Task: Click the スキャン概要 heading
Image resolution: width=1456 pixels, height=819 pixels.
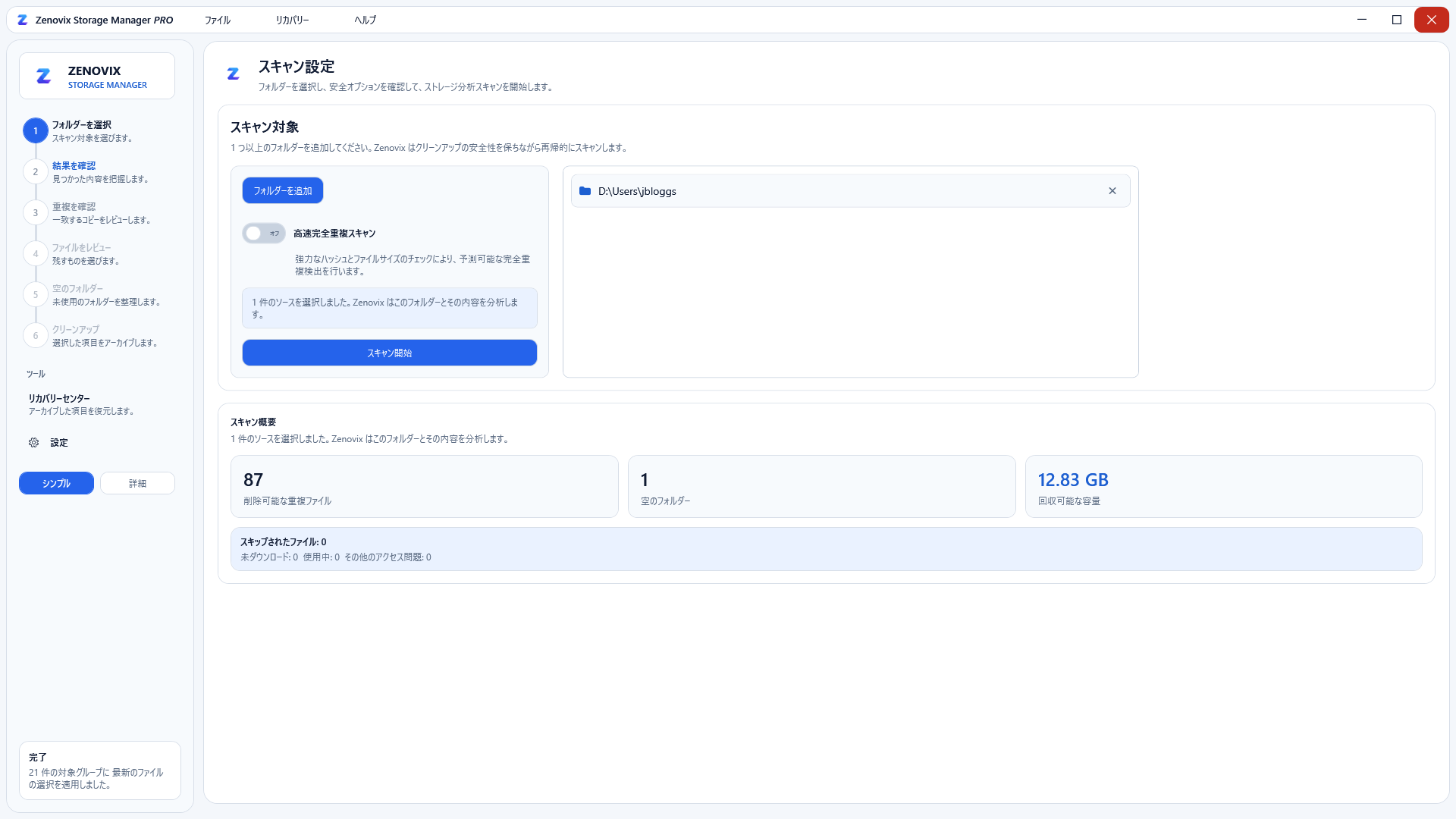Action: pyautogui.click(x=253, y=422)
